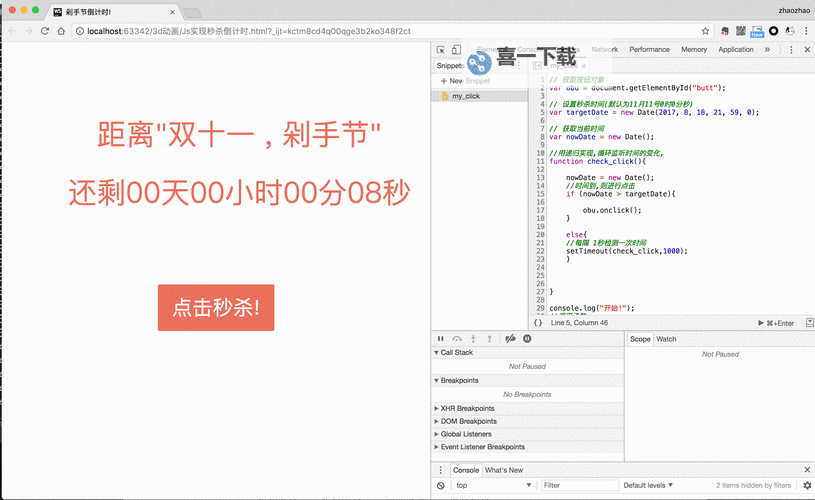Image resolution: width=815 pixels, height=500 pixels.
Task: Open the black circle extension icon
Action: tap(773, 31)
